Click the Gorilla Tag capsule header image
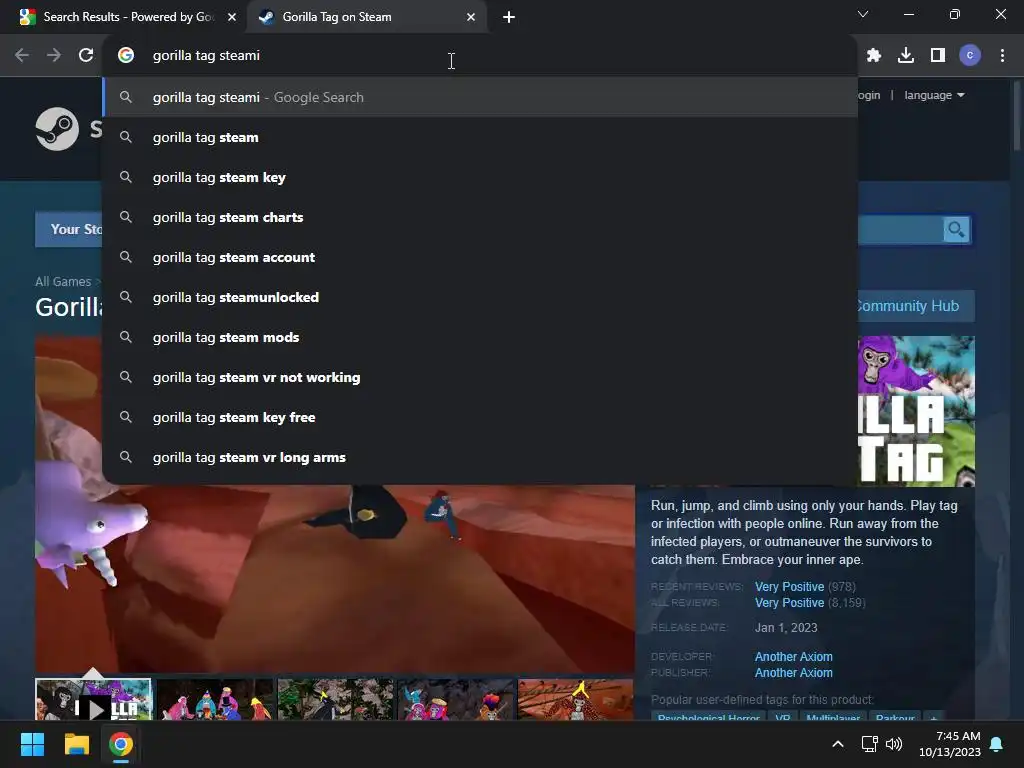This screenshot has height=768, width=1024. coord(916,411)
